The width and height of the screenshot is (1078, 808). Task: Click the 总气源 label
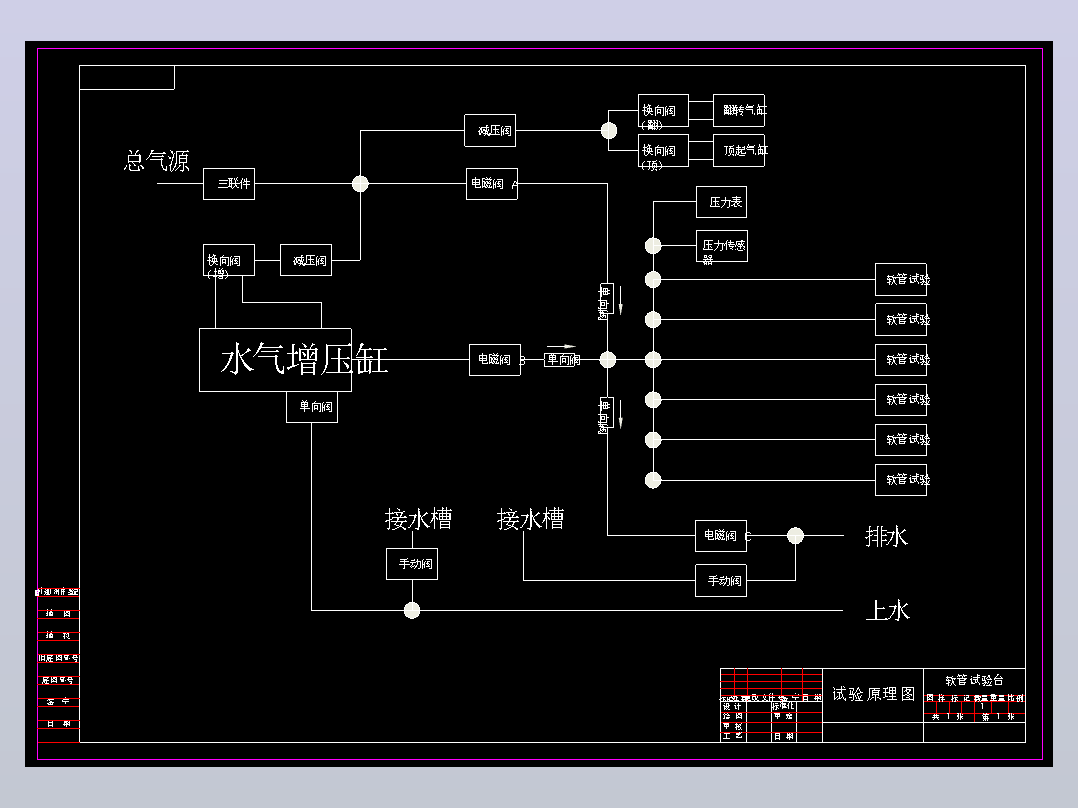[x=157, y=161]
